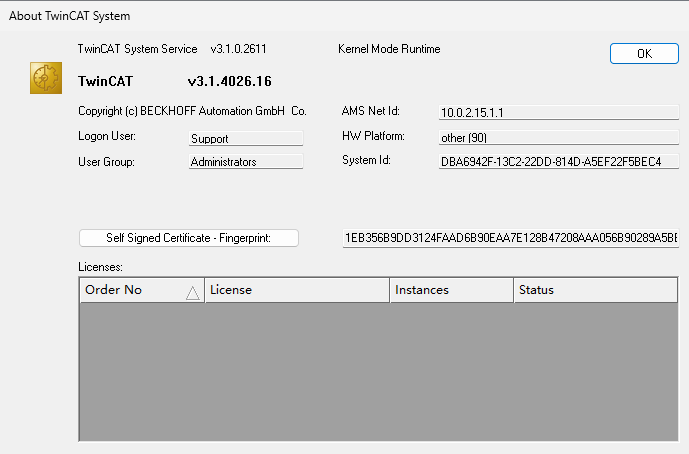Select the HW Platform value field
Viewport: 689px width, 454px height.
(x=558, y=137)
